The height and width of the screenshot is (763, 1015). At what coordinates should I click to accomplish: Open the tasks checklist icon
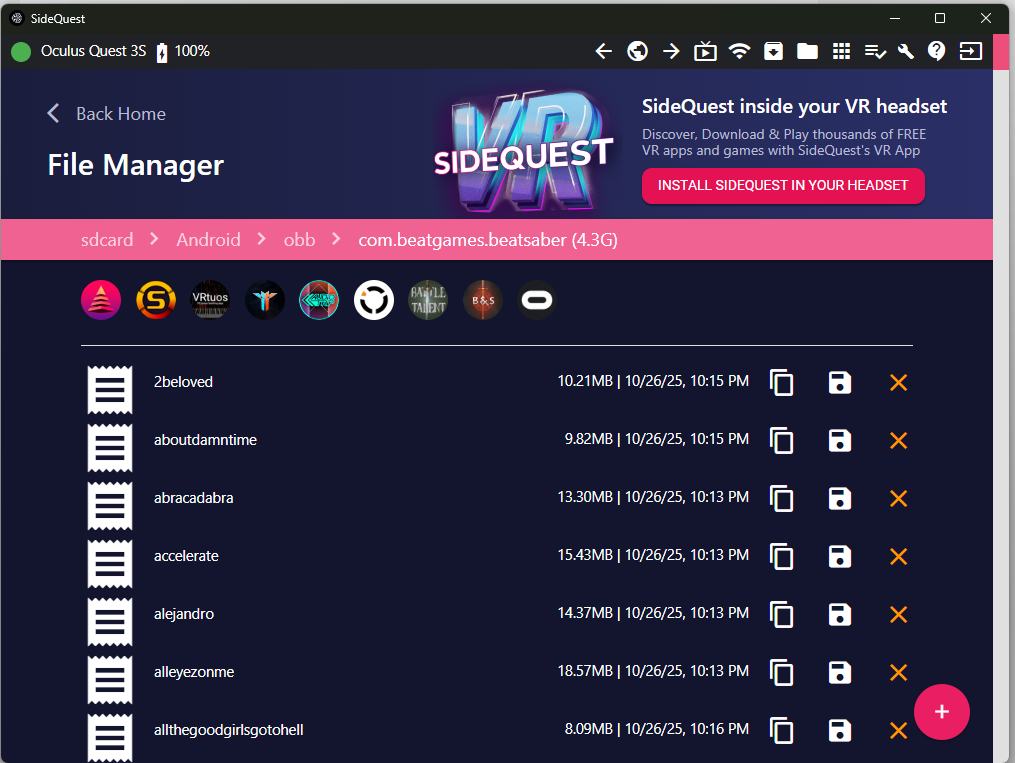[875, 52]
